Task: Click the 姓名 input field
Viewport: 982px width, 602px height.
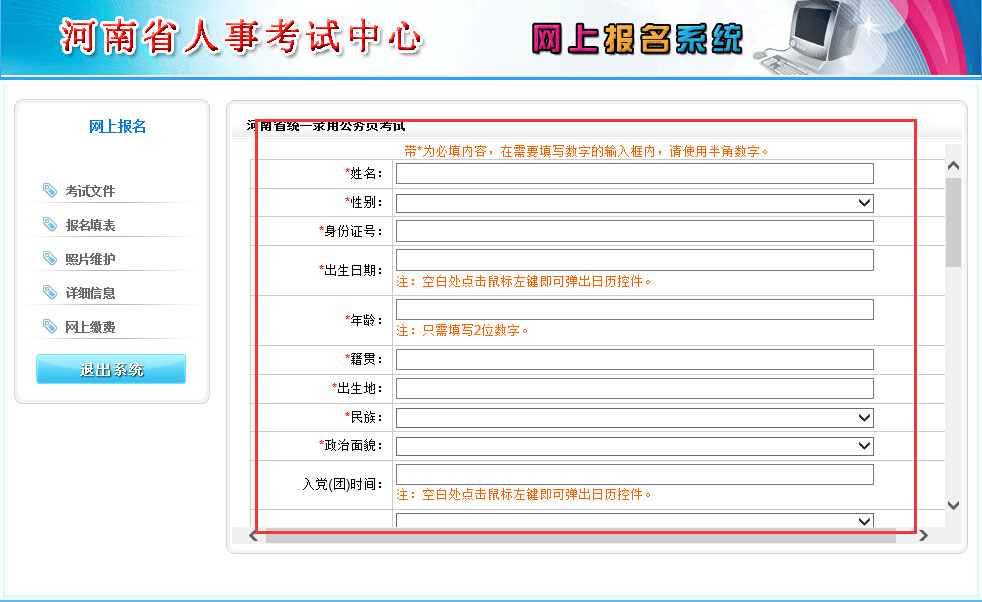Action: point(634,174)
